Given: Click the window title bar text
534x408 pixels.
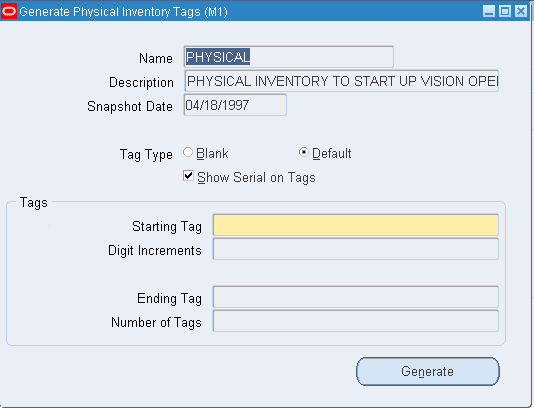Looking at the screenshot, I should pyautogui.click(x=123, y=12).
